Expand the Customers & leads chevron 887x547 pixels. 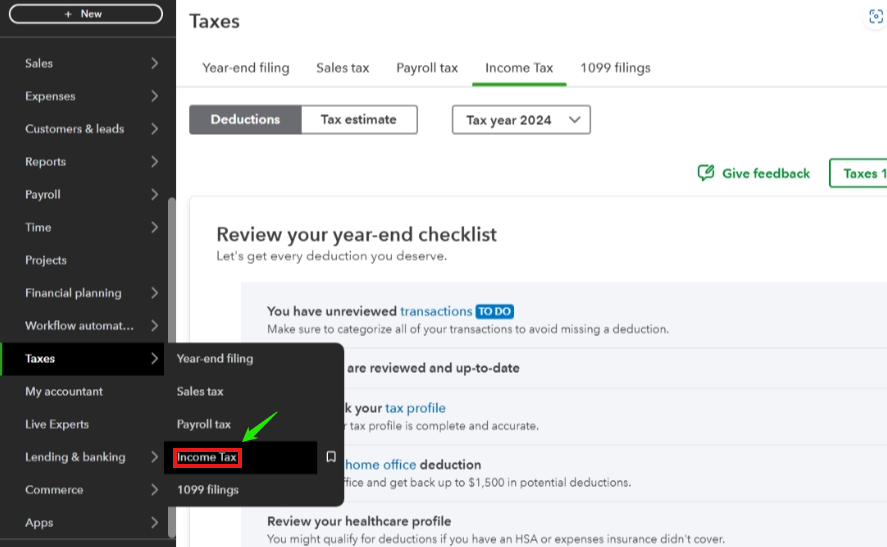[154, 129]
